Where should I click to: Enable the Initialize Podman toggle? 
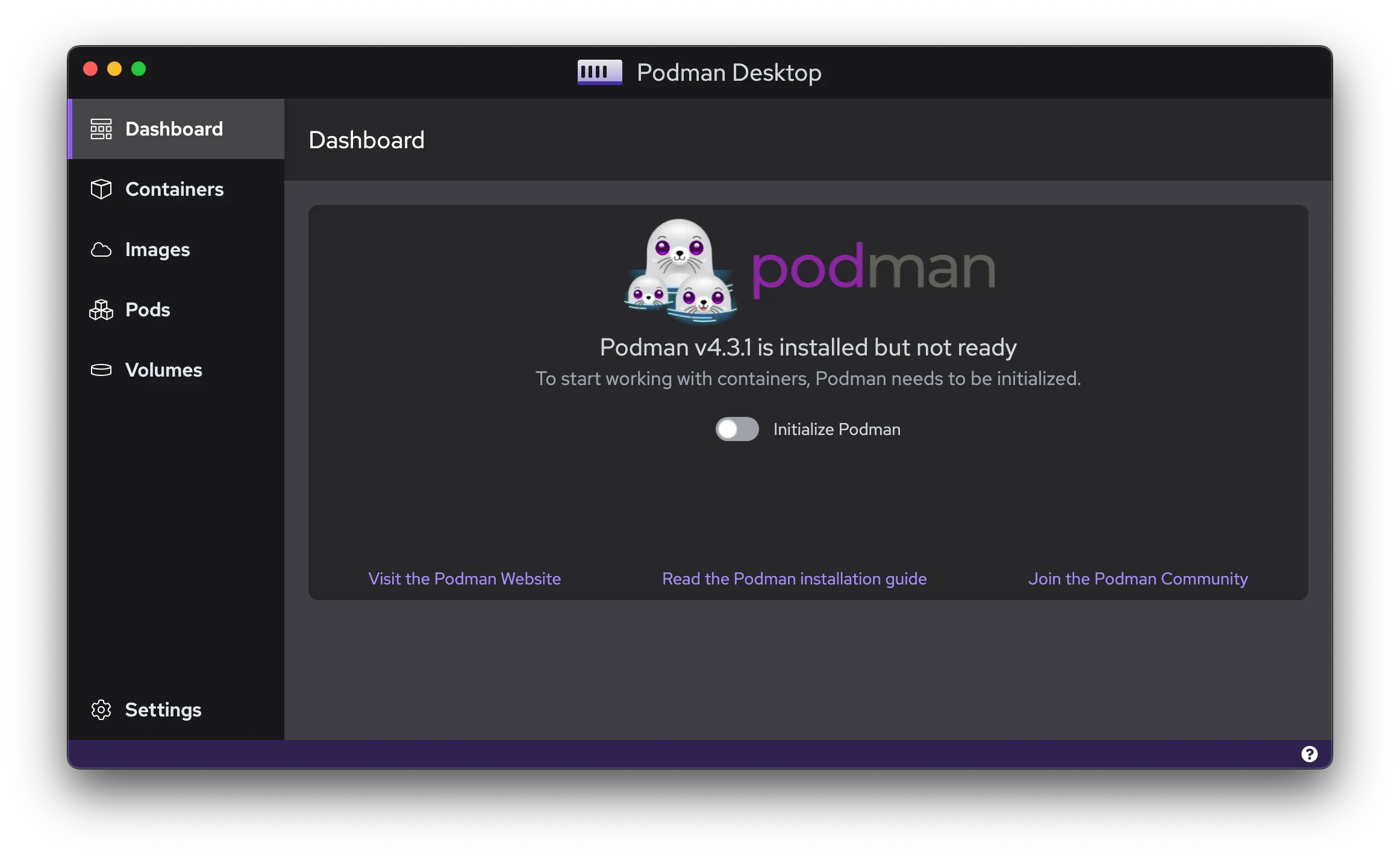coord(737,429)
